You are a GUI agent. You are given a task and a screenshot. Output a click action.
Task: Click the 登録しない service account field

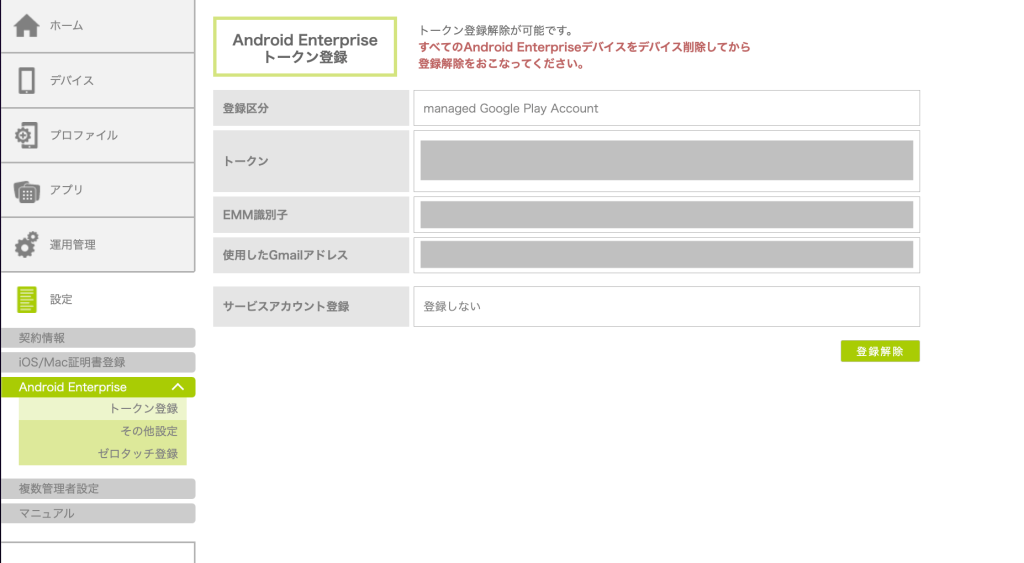(666, 306)
